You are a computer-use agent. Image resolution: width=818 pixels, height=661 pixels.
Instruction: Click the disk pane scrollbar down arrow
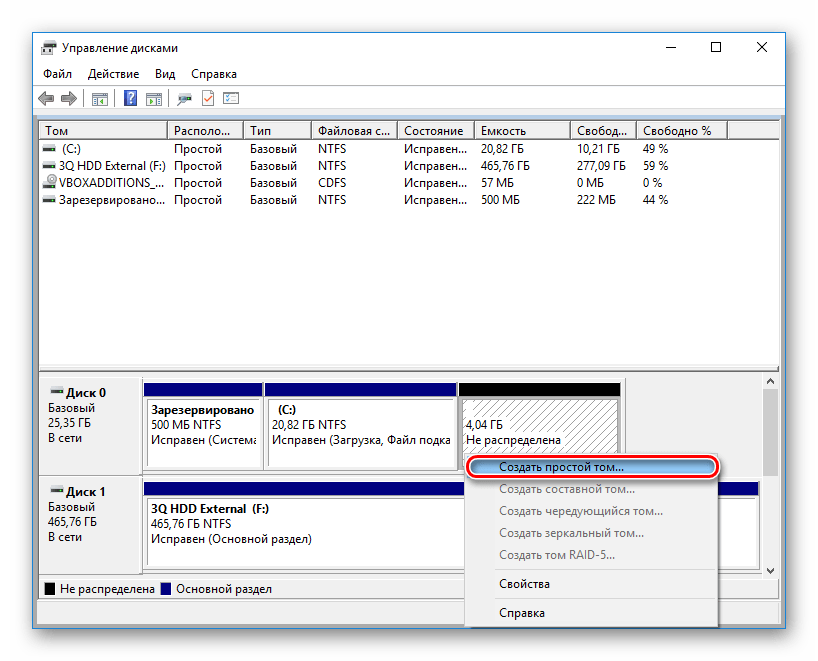pyautogui.click(x=770, y=570)
